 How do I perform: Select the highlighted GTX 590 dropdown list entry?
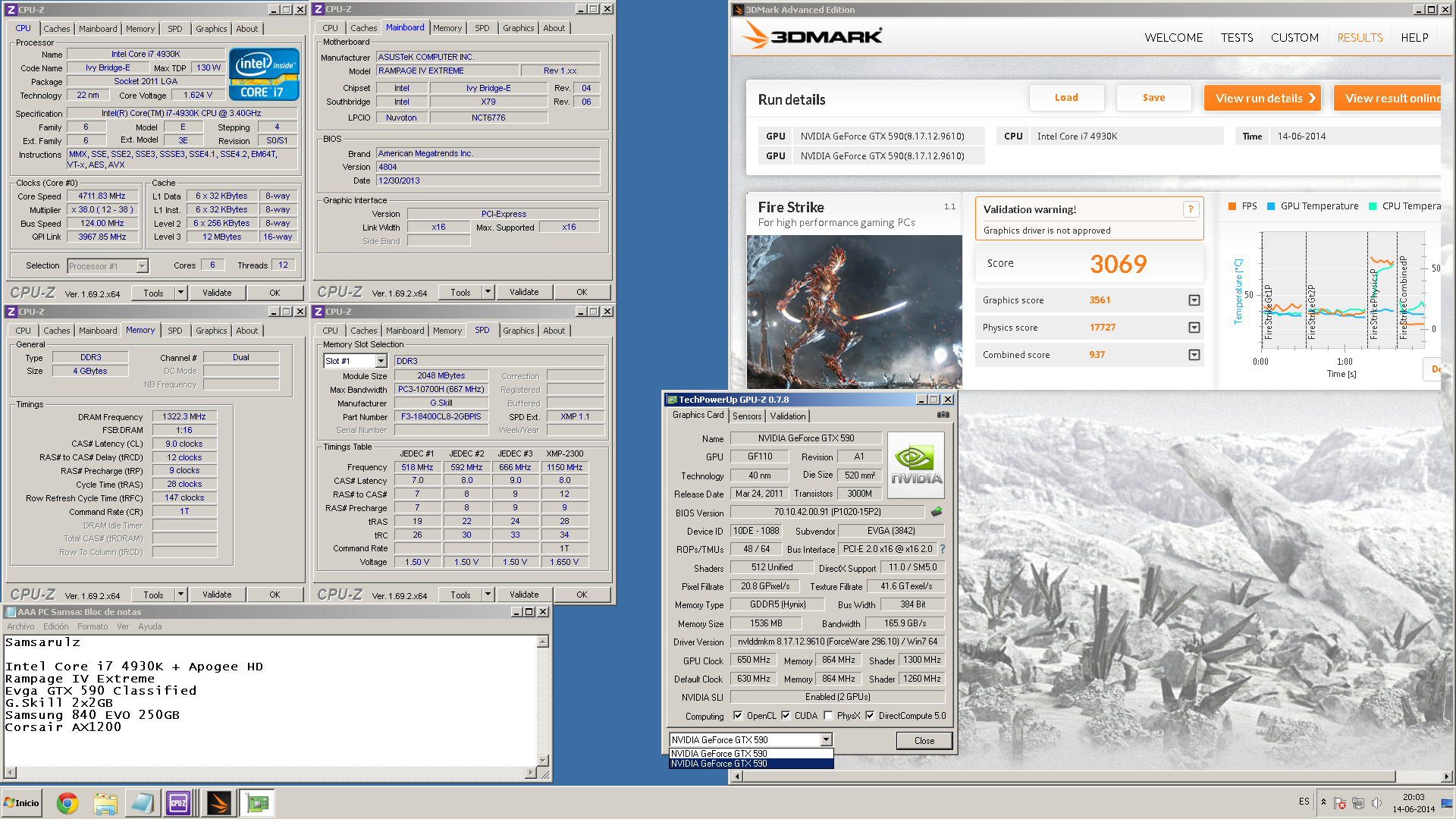tap(751, 764)
